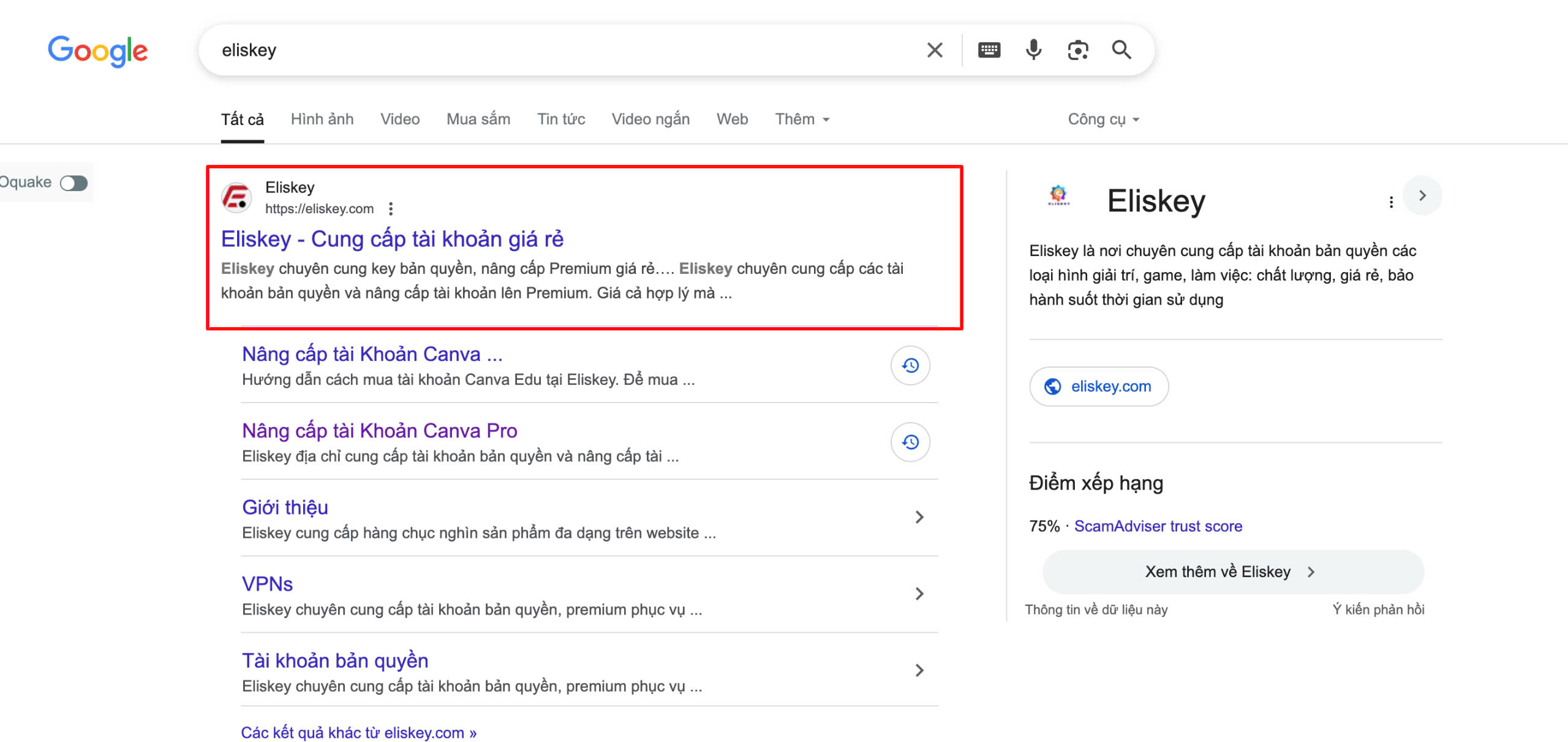Click the Google logo
1568x742 pixels.
coord(98,51)
